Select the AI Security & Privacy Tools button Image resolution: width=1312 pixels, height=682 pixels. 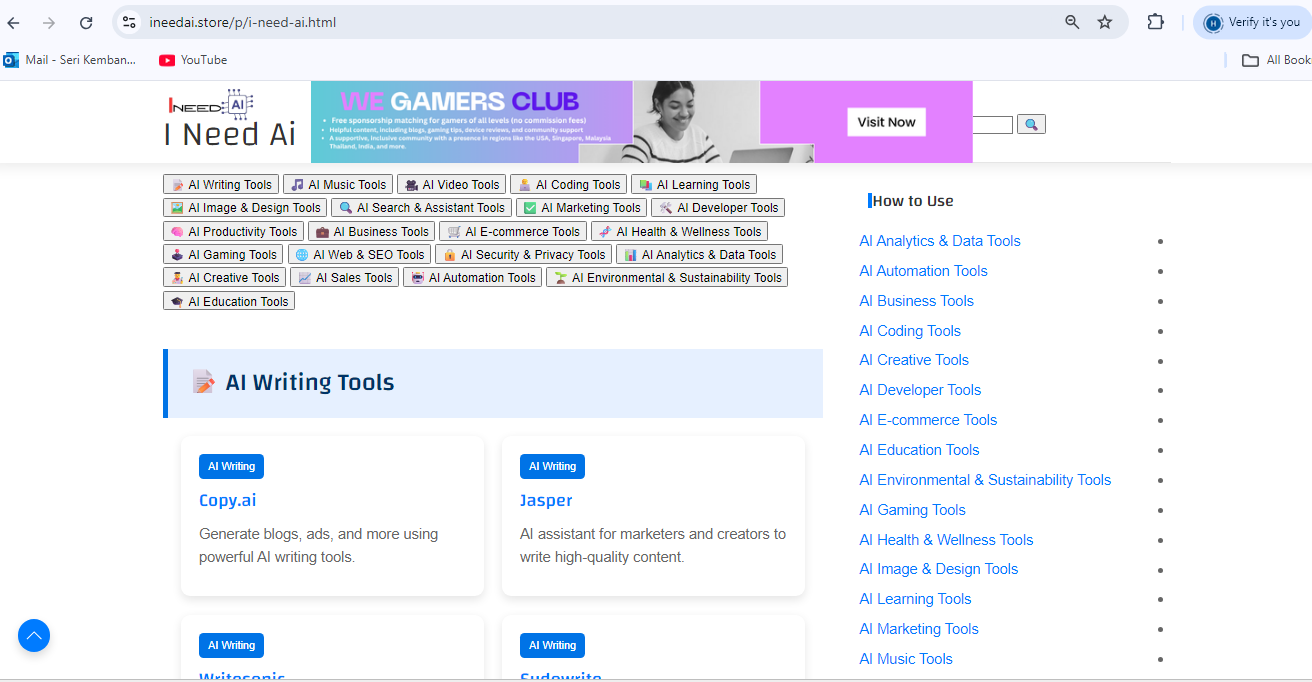point(523,254)
